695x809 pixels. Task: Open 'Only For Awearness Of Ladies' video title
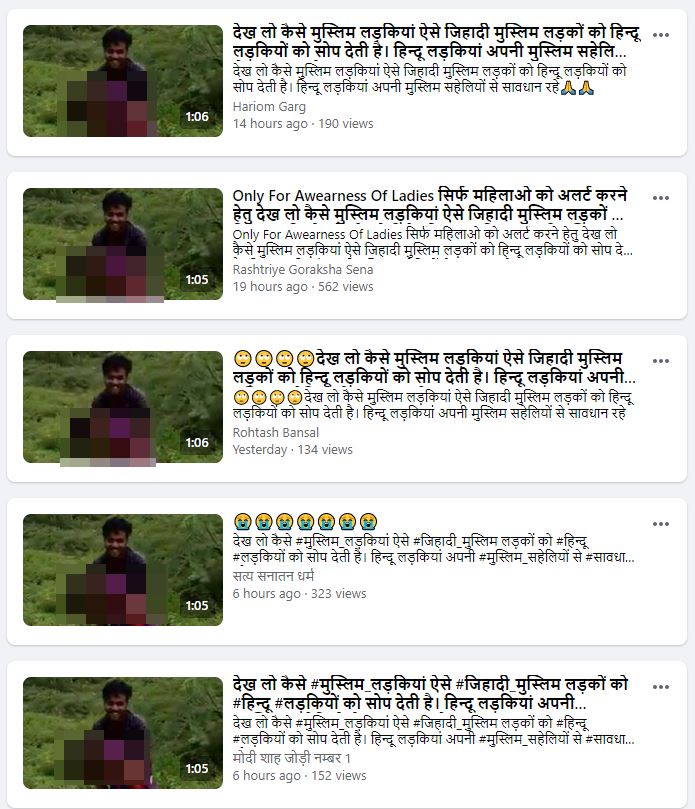click(x=430, y=205)
